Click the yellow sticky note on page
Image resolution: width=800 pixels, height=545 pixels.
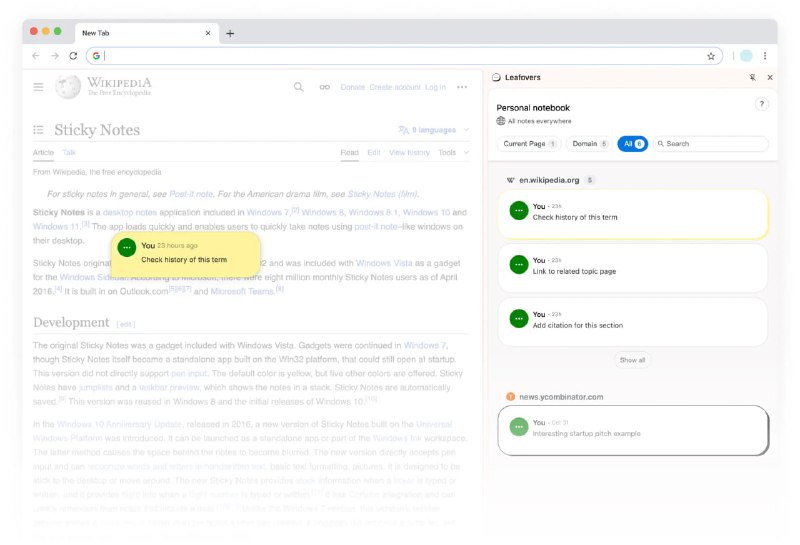click(x=186, y=254)
